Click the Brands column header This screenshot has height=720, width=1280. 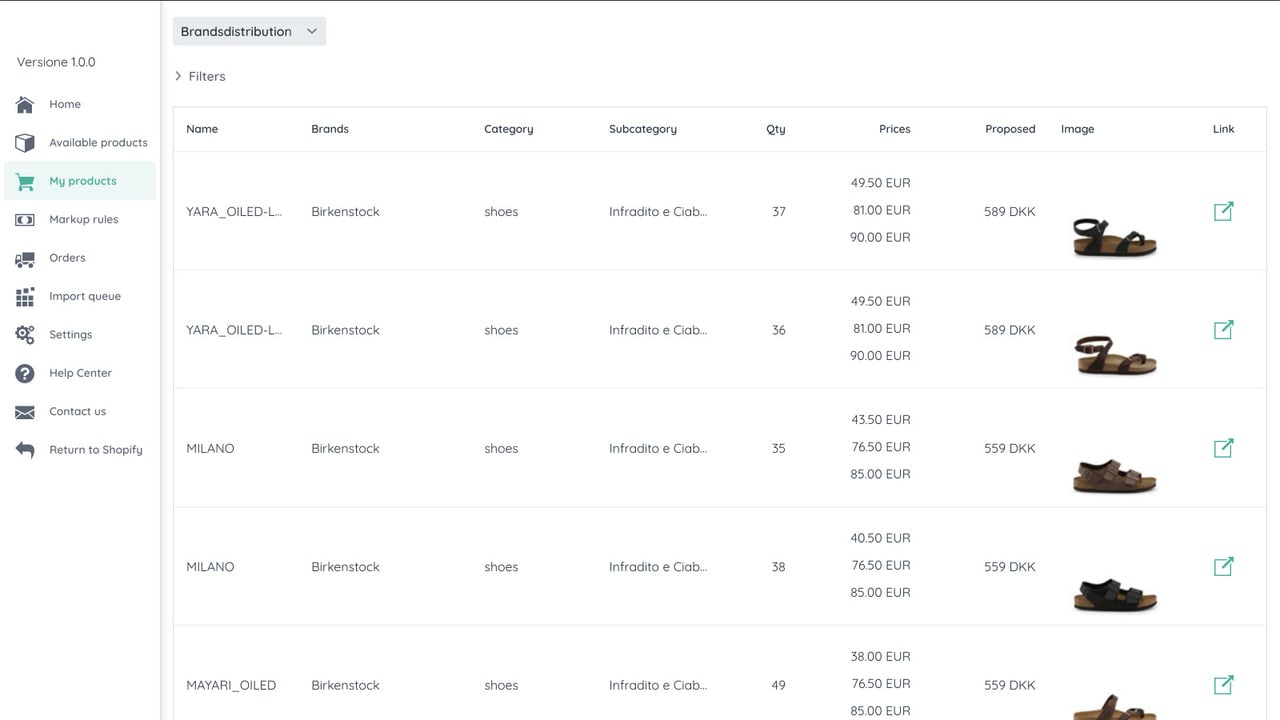click(x=330, y=129)
